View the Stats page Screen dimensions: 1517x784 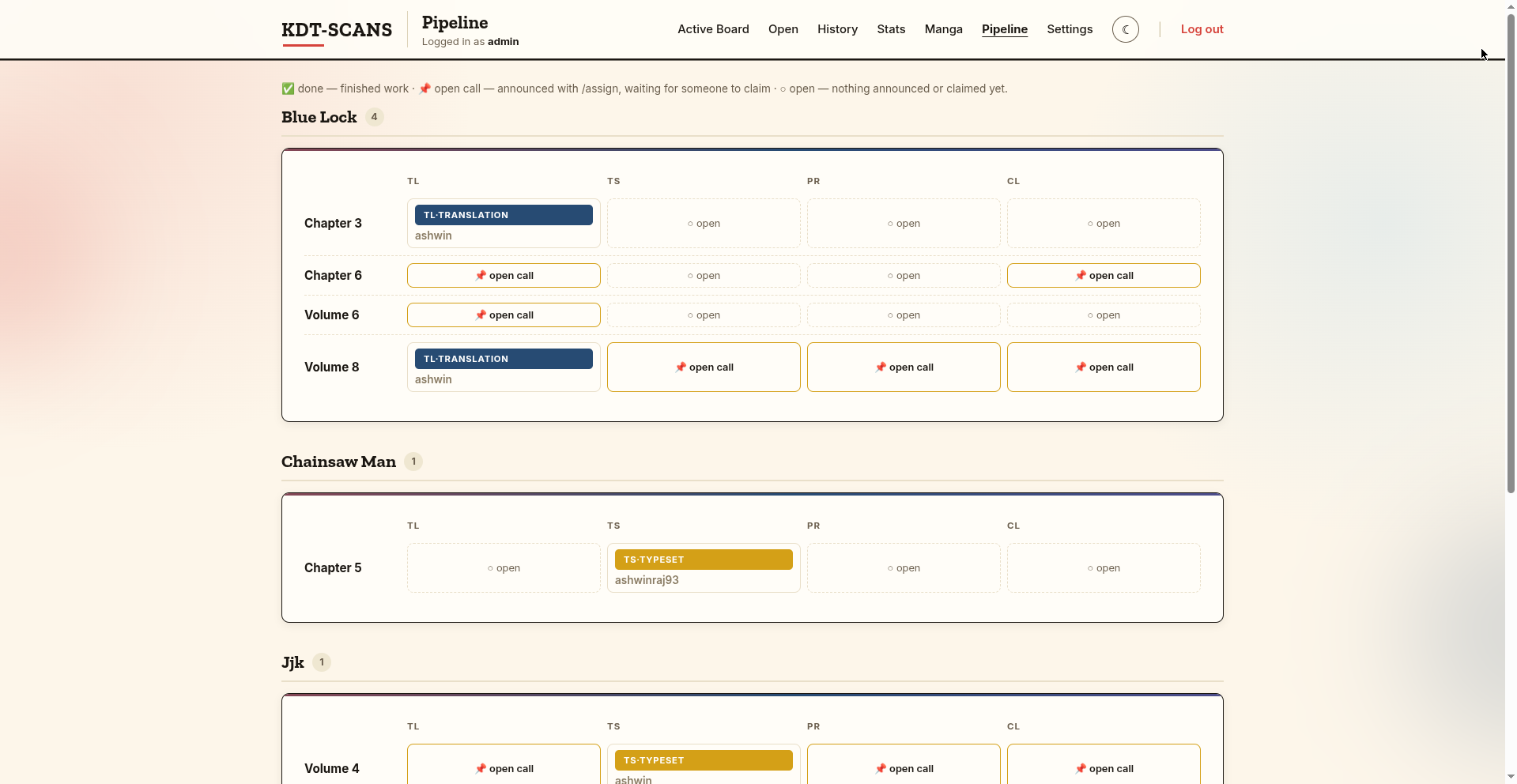(x=891, y=29)
